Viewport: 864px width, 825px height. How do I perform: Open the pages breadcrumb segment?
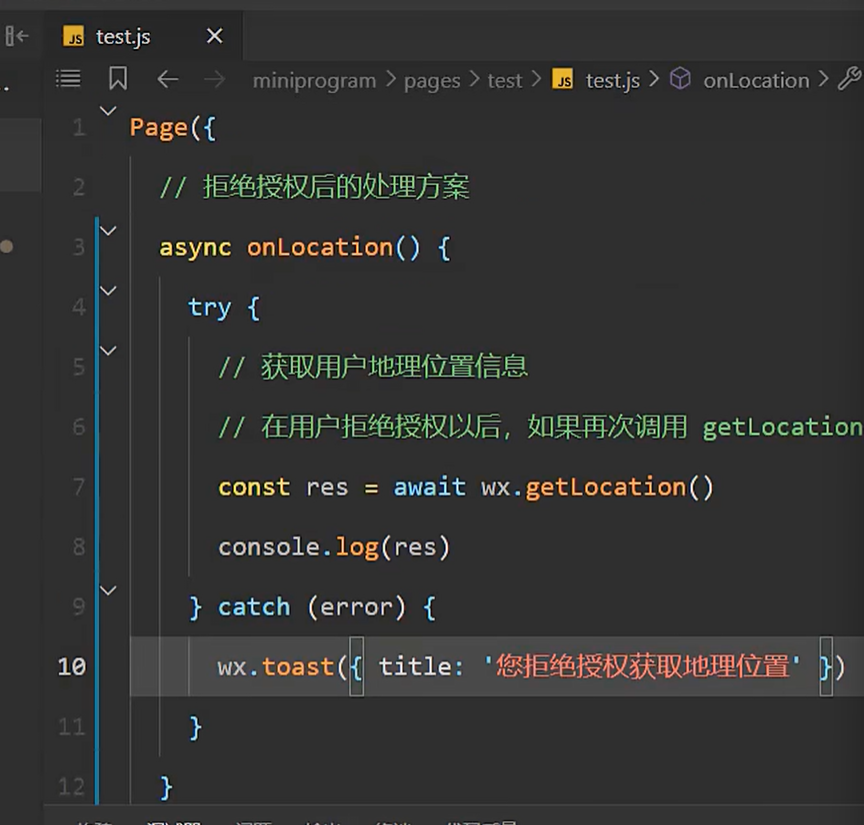tap(432, 81)
